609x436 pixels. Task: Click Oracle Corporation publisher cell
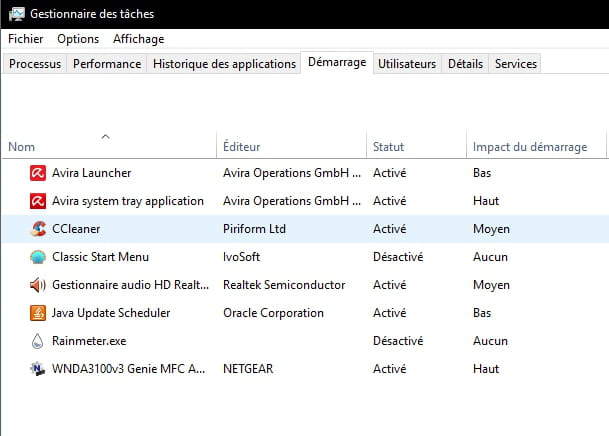[273, 313]
